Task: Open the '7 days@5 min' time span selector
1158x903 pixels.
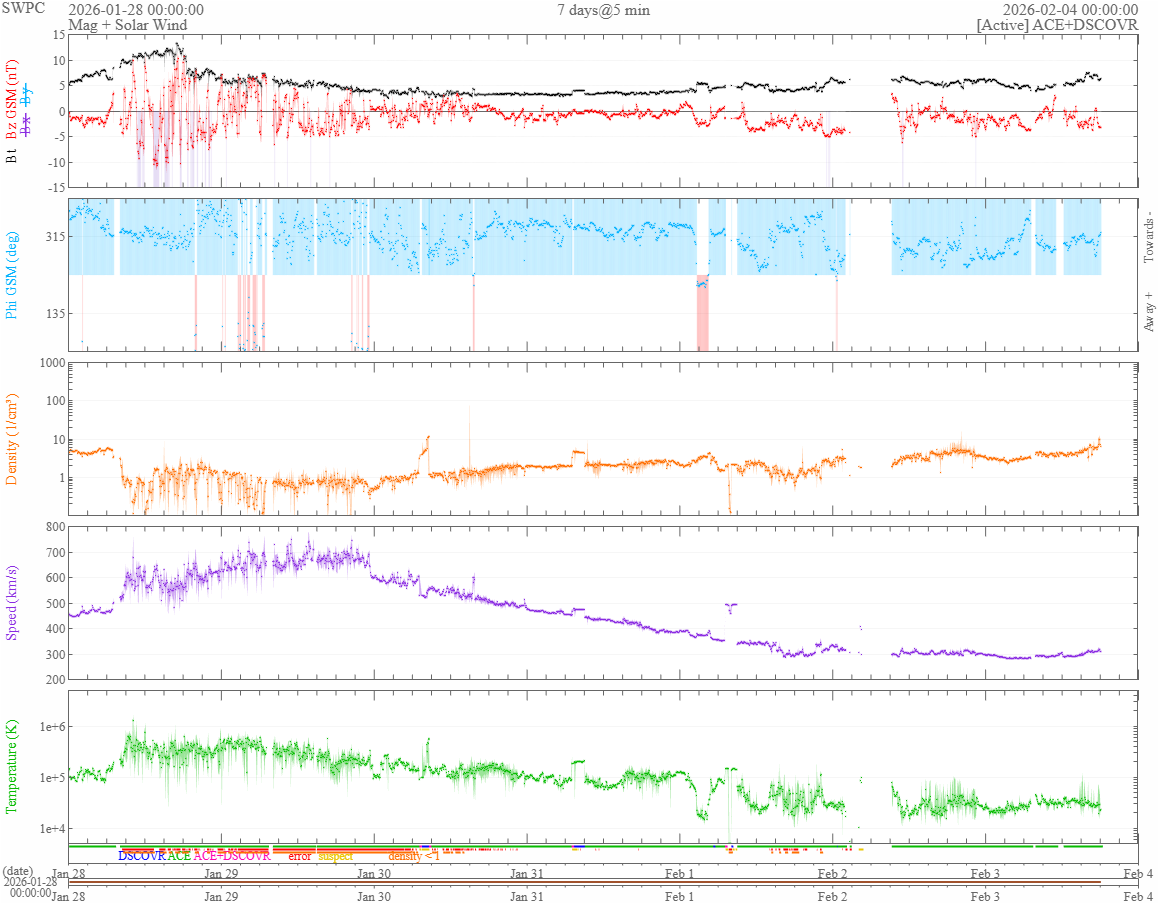Action: coord(603,10)
